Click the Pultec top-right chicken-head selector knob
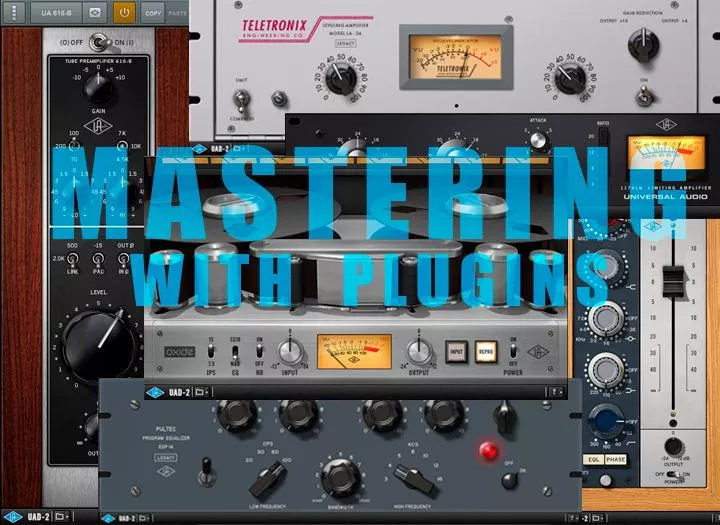 [505, 417]
